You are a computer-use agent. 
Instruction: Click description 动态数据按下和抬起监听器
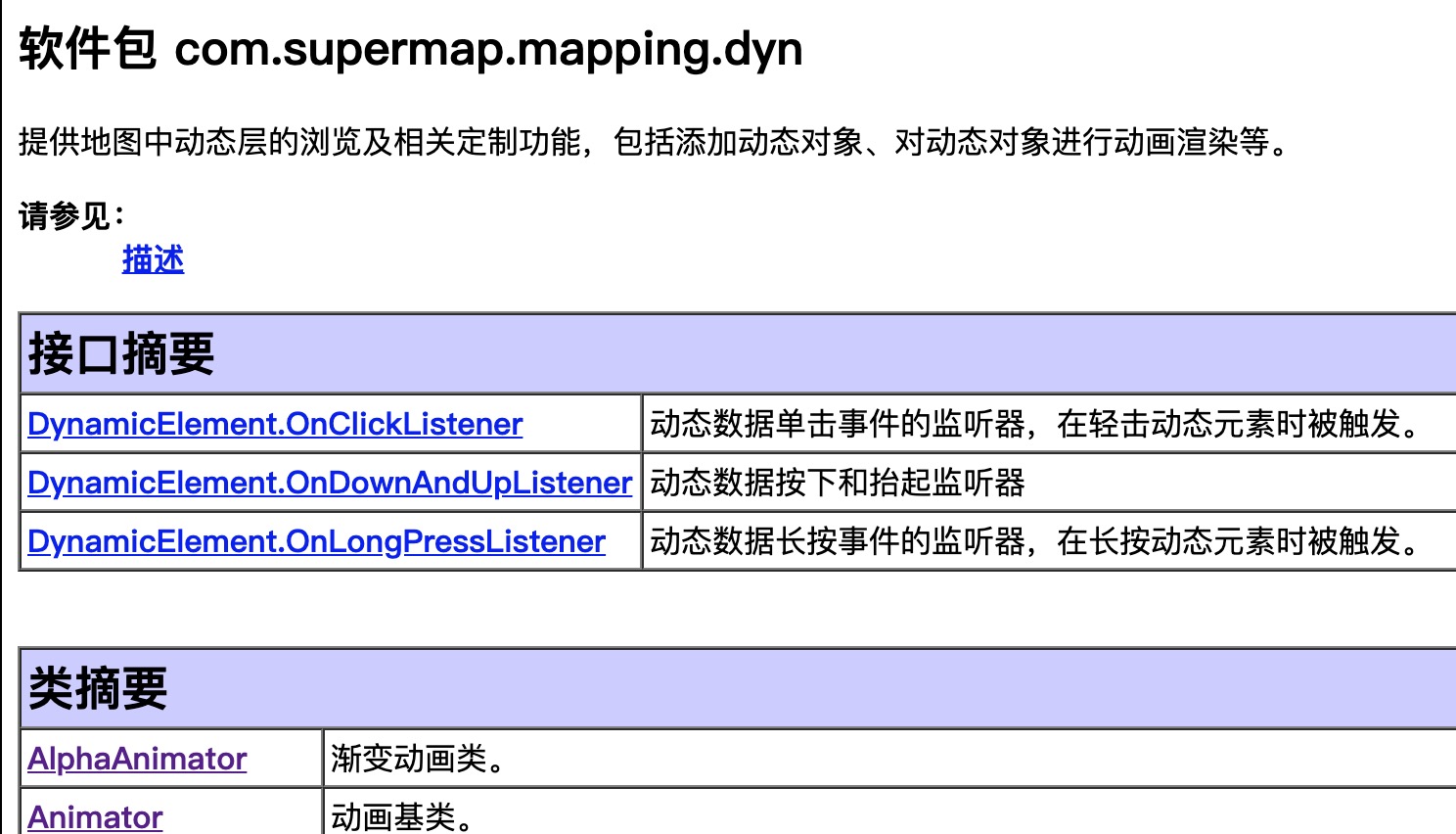tap(838, 483)
